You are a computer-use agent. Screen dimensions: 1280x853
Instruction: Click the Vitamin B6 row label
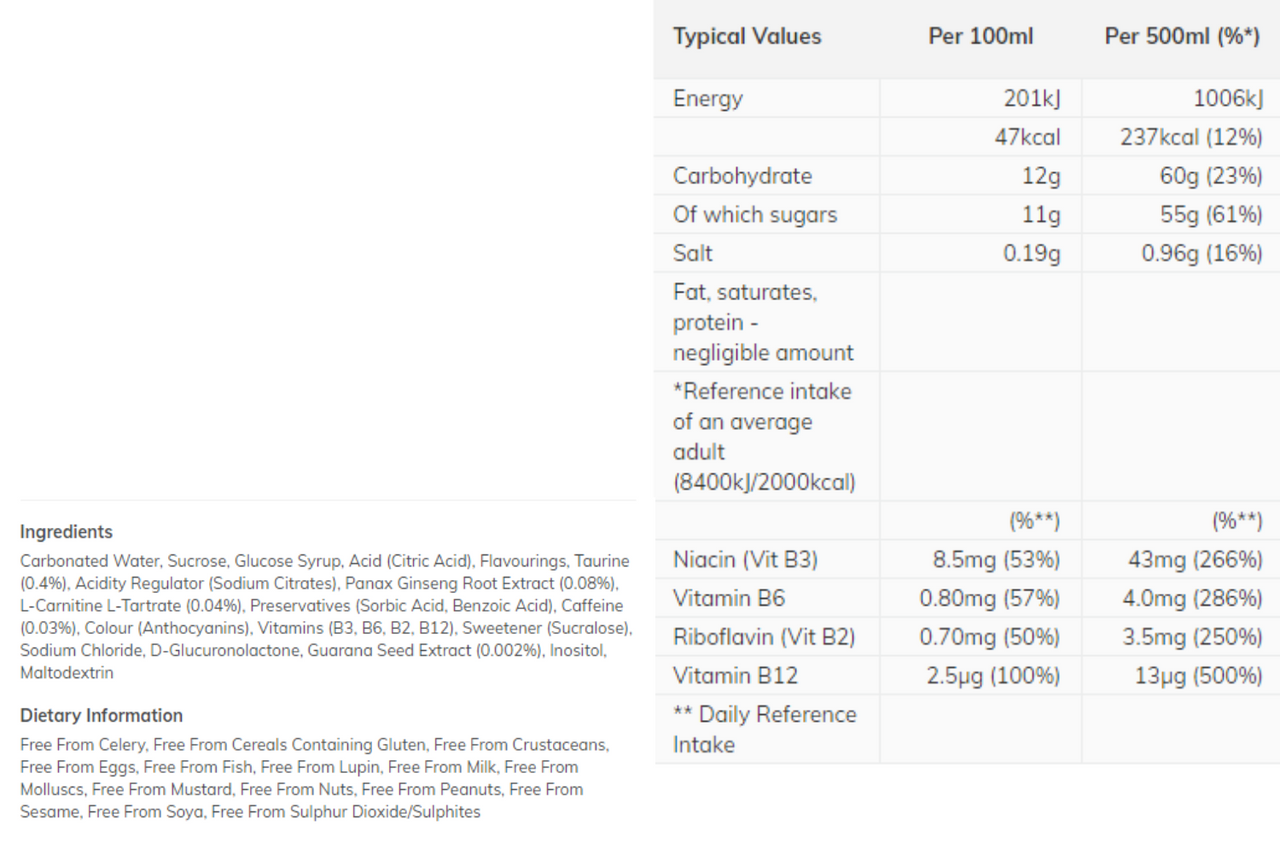(x=729, y=599)
